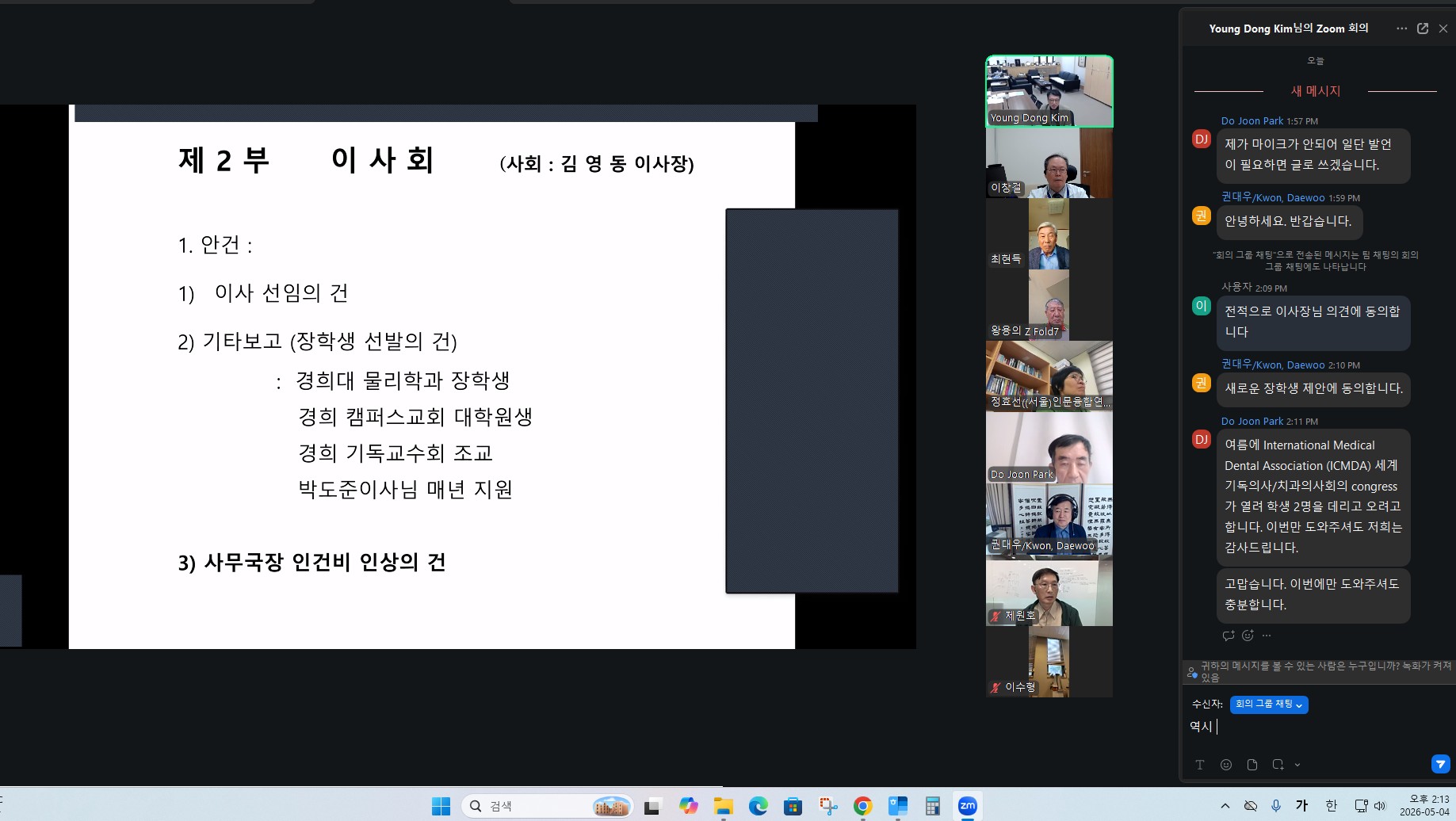Click the screenshot capture icon in chat
Image resolution: width=1456 pixels, height=821 pixels.
click(x=1278, y=765)
